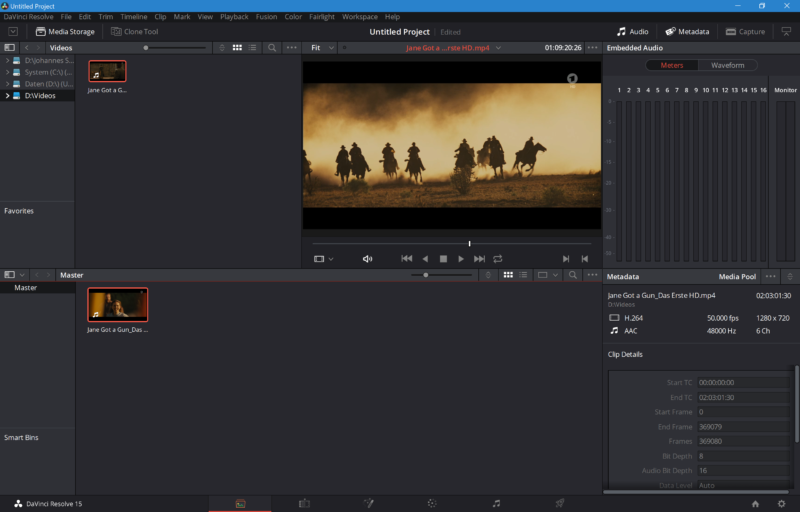Screen dimensions: 800x512
Task: Click the top-left workspace dropdown icon
Action: (x=13, y=32)
